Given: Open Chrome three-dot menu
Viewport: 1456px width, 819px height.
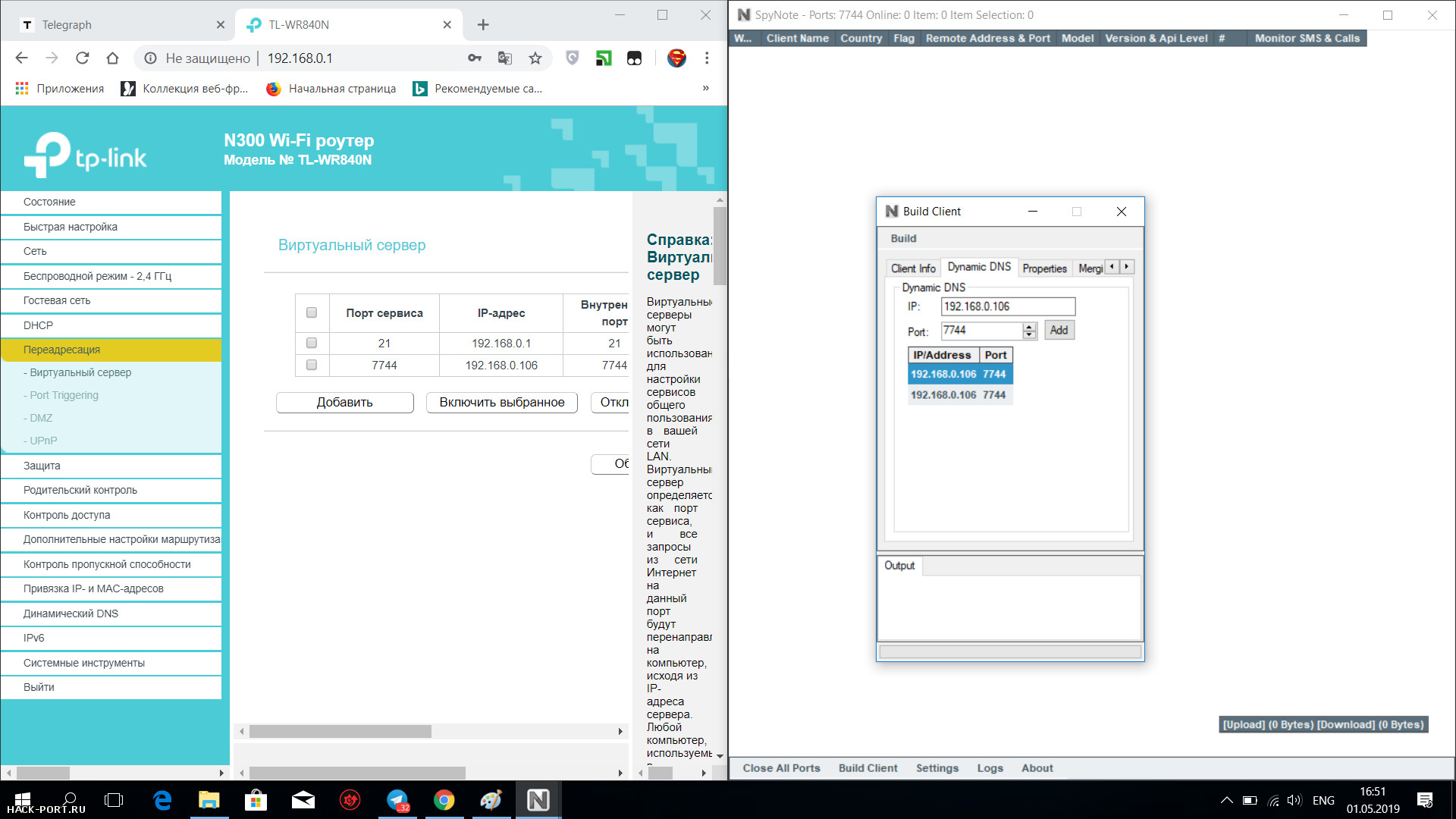Looking at the screenshot, I should point(707,58).
